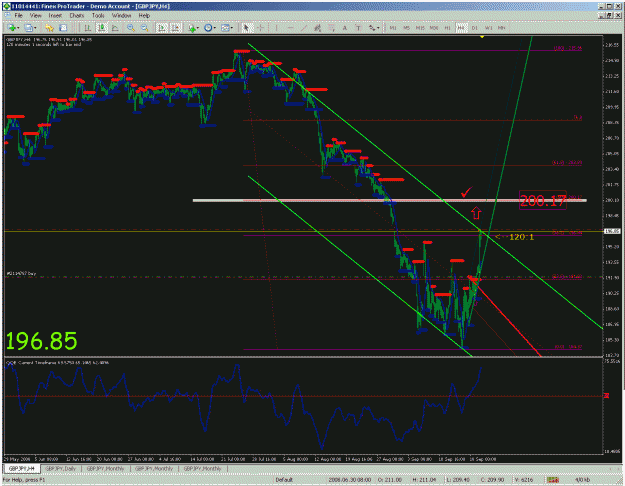Click the connection status bars icon in status bar

pyautogui.click(x=552, y=480)
